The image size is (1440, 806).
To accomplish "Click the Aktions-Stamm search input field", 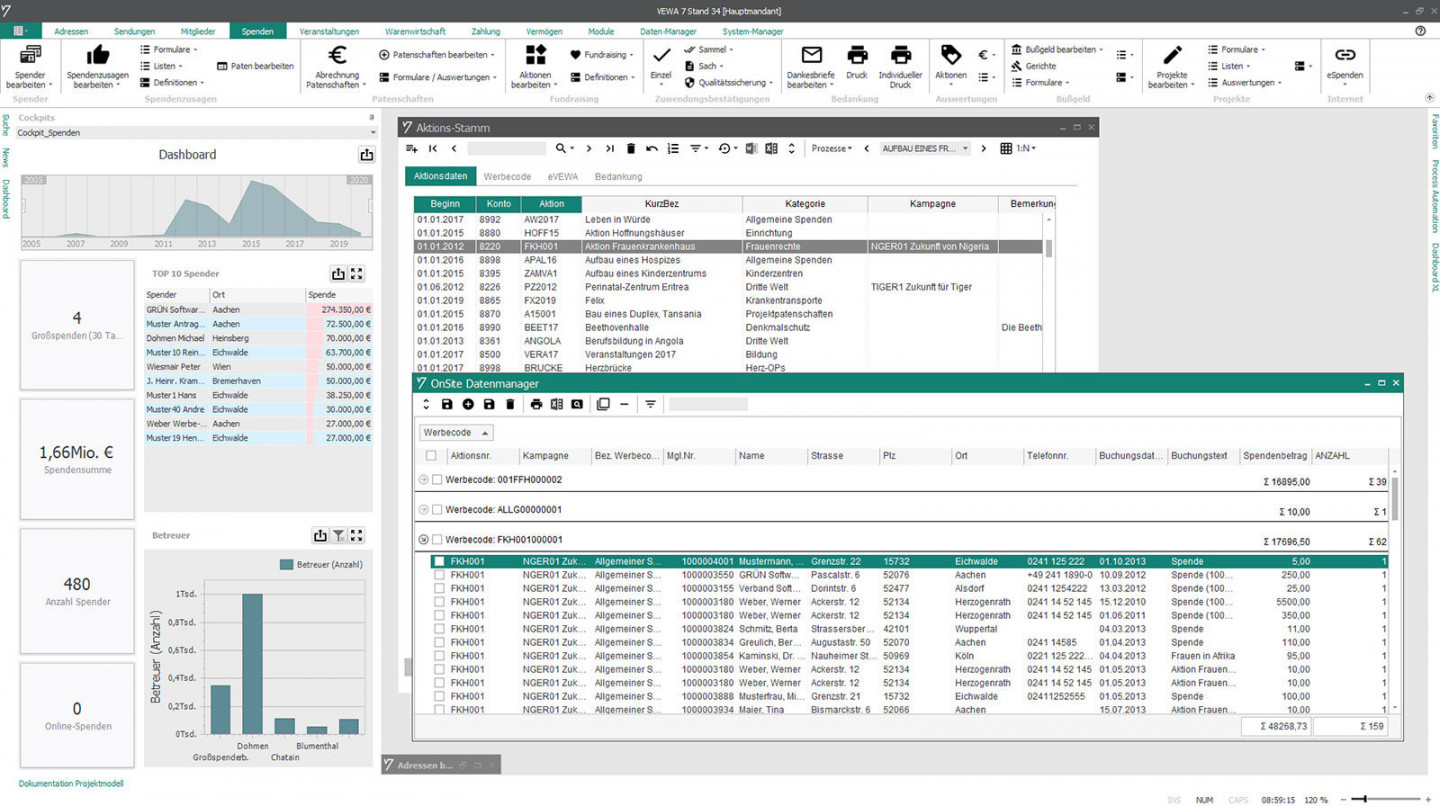I will coord(506,148).
